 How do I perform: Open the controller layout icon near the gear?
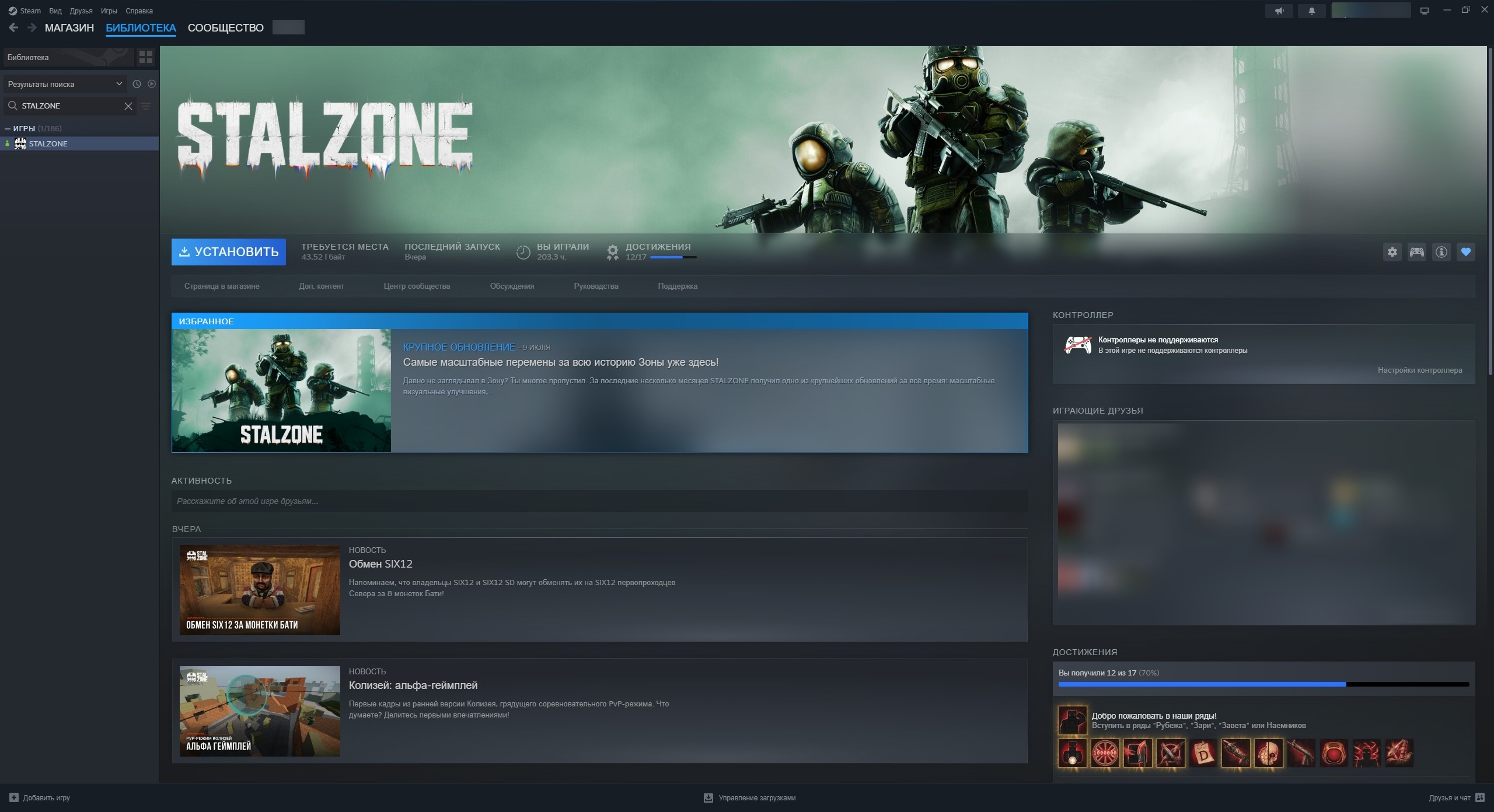coord(1417,252)
